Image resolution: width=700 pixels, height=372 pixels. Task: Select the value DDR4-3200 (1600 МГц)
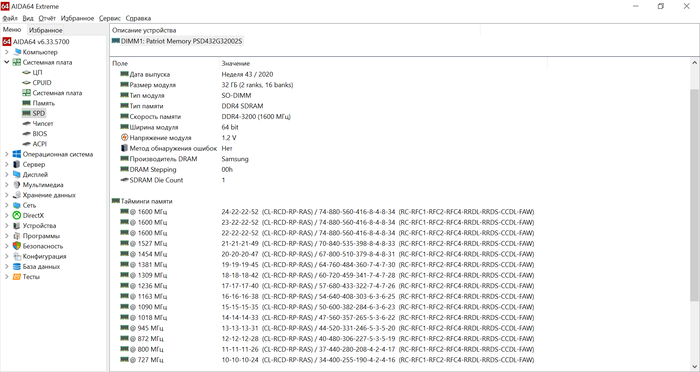pyautogui.click(x=256, y=117)
